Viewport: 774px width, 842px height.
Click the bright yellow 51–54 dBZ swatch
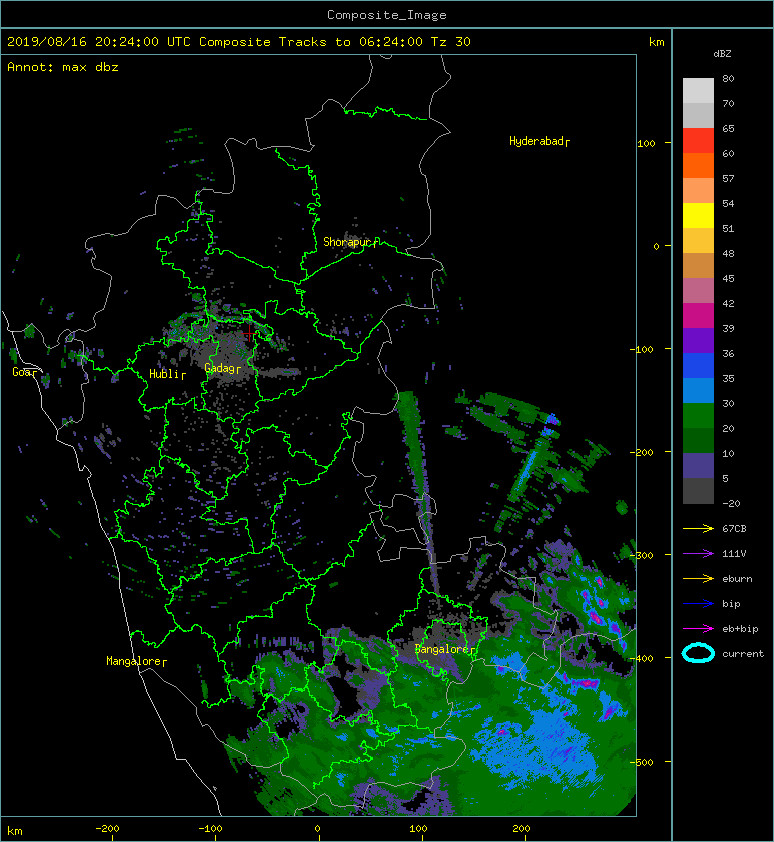698,215
